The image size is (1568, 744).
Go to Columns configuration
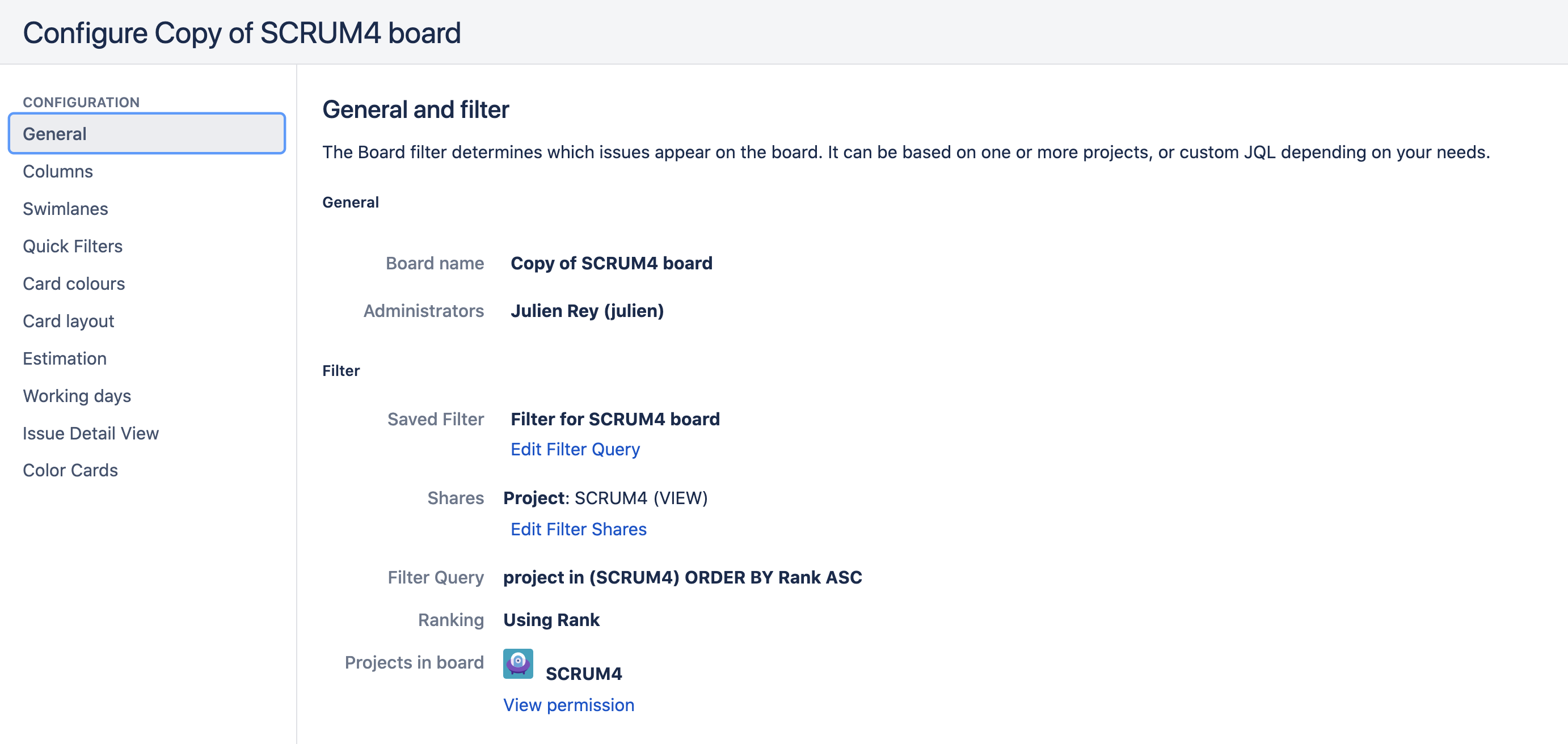click(x=58, y=172)
